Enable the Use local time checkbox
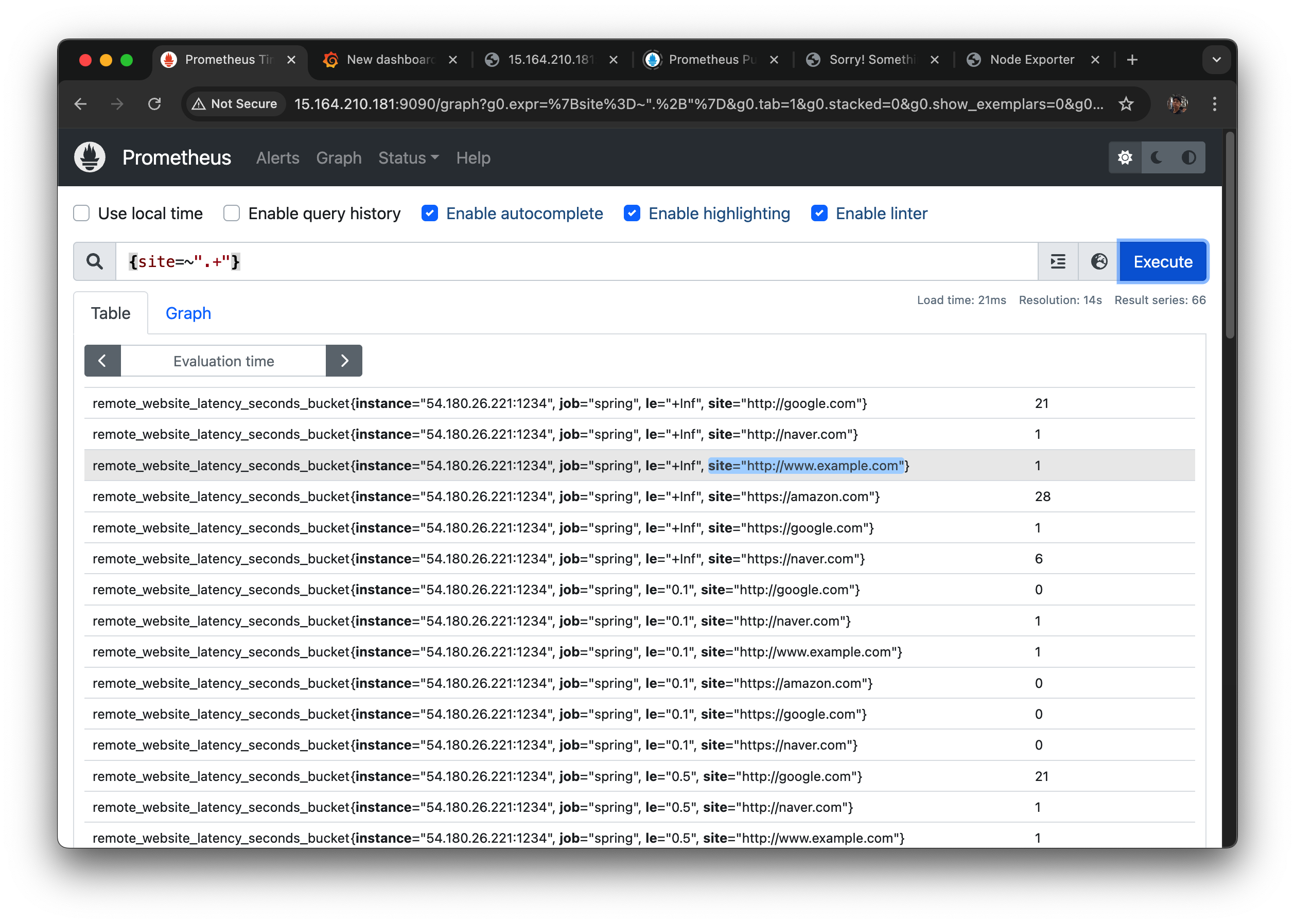The height and width of the screenshot is (924, 1295). point(81,214)
